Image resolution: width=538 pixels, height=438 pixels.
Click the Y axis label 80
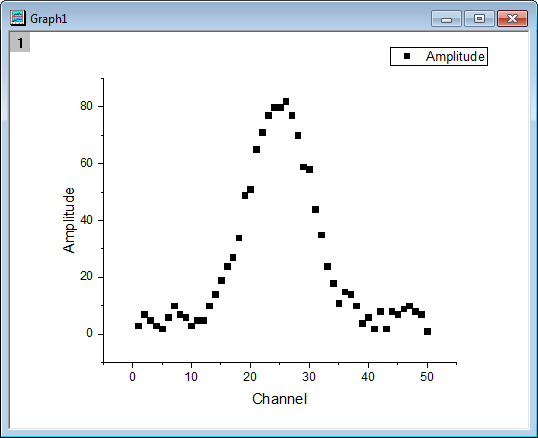coord(86,106)
